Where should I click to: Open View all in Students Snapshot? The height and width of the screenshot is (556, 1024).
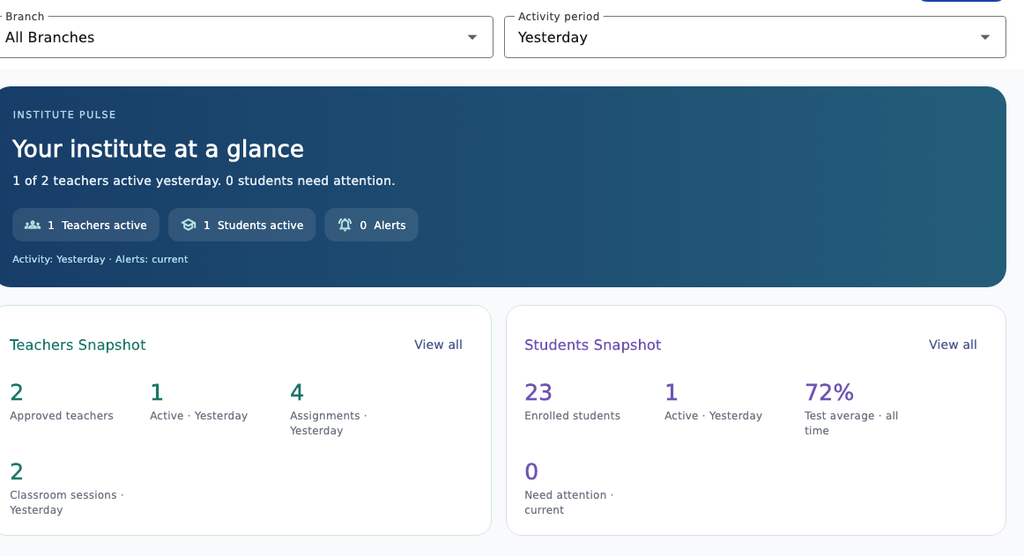coord(953,344)
